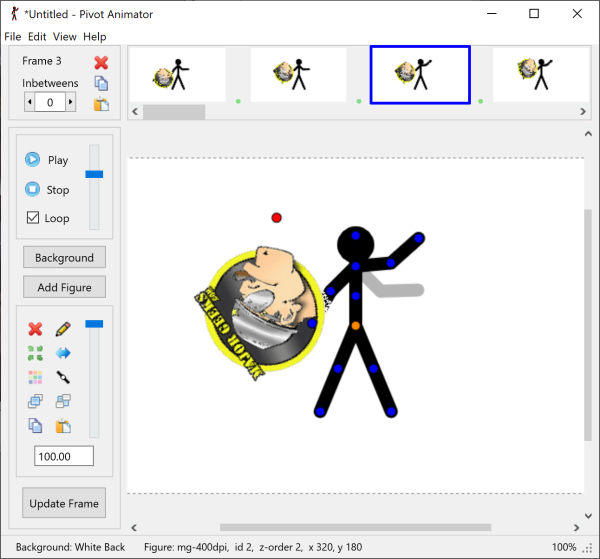Click the Add Figure button

[x=64, y=287]
